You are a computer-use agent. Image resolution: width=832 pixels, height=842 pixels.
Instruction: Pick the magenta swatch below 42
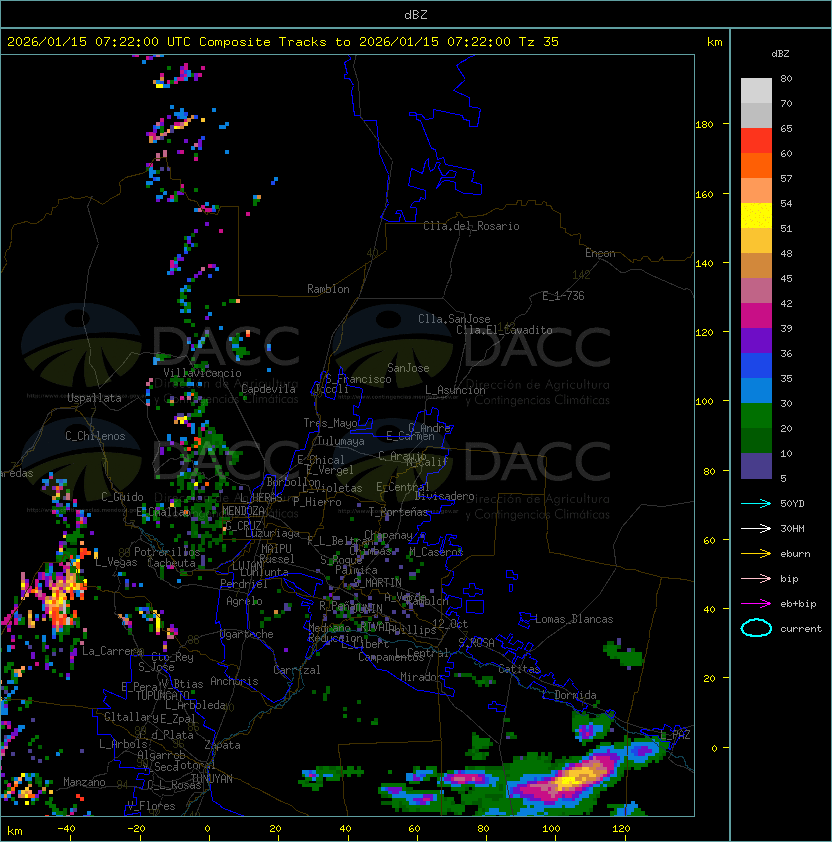(x=756, y=315)
